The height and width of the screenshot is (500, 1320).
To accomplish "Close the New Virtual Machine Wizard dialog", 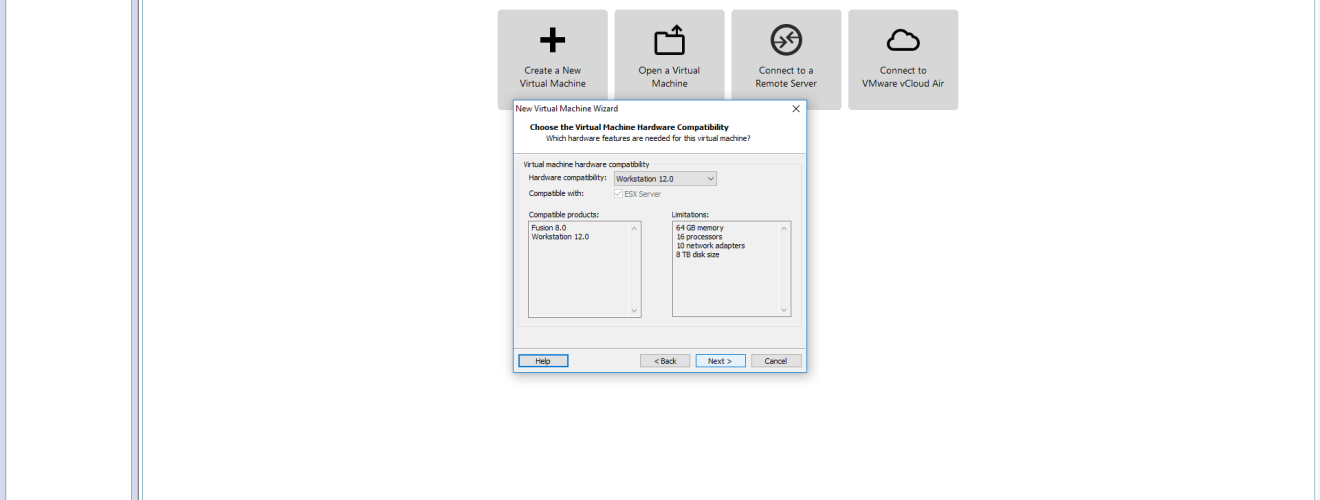I will coord(796,108).
